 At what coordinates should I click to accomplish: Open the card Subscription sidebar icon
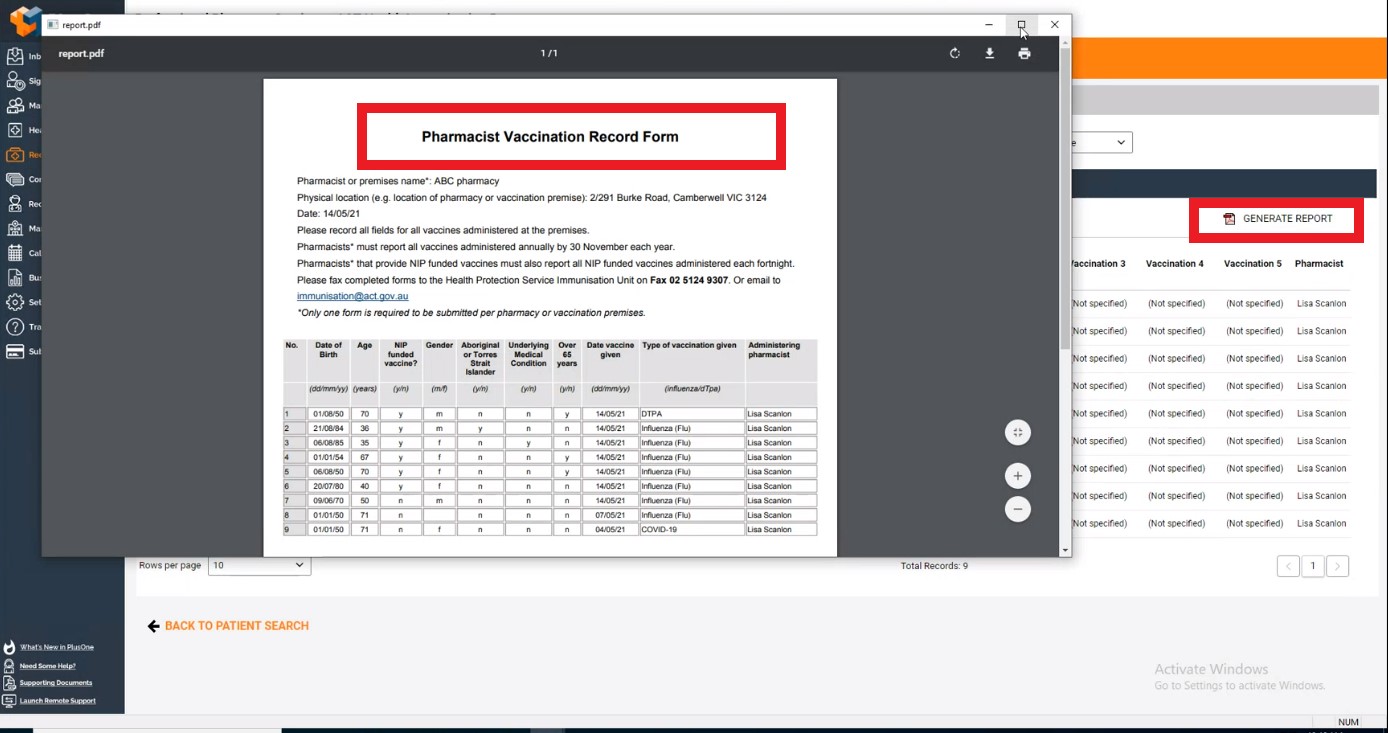click(15, 351)
